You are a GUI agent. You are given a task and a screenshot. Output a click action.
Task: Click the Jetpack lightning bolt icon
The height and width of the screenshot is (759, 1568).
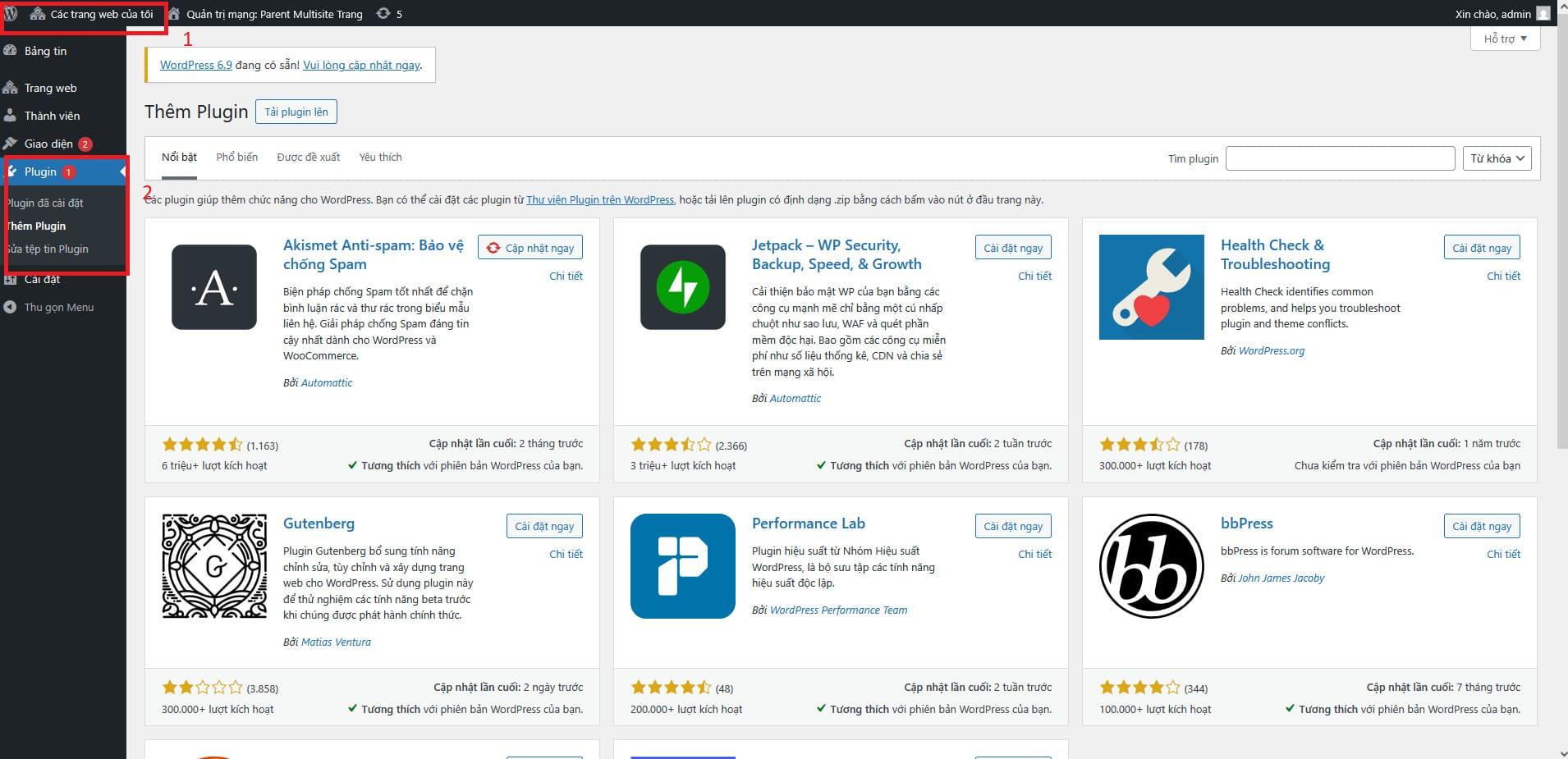[x=682, y=287]
